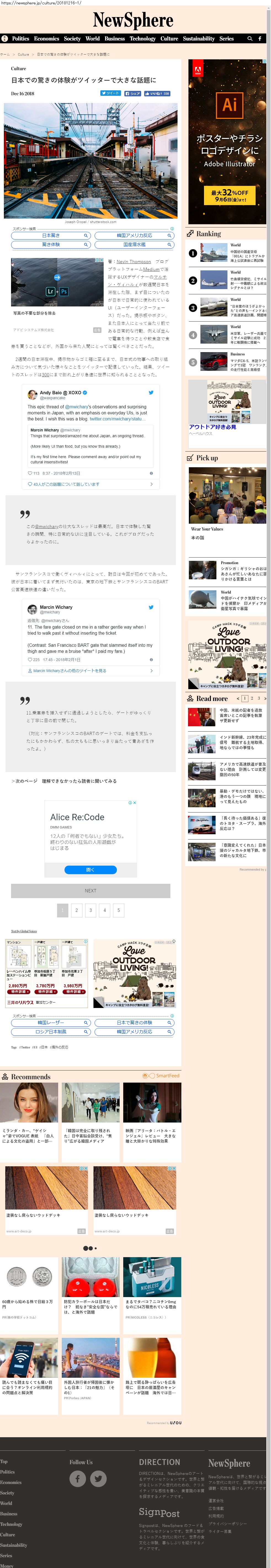Click the footer Twitter circle icon
The image size is (271, 1568).
(98, 1479)
